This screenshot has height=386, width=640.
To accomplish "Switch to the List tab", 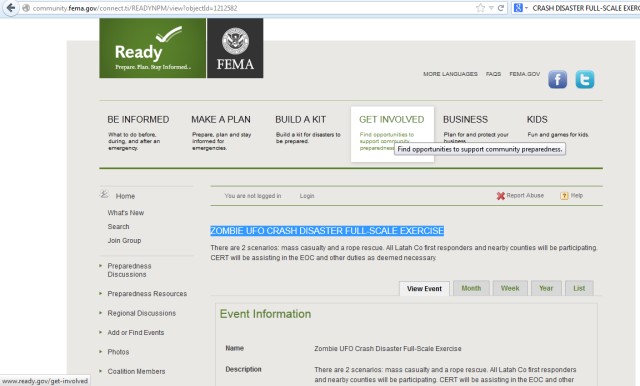I will click(x=579, y=288).
